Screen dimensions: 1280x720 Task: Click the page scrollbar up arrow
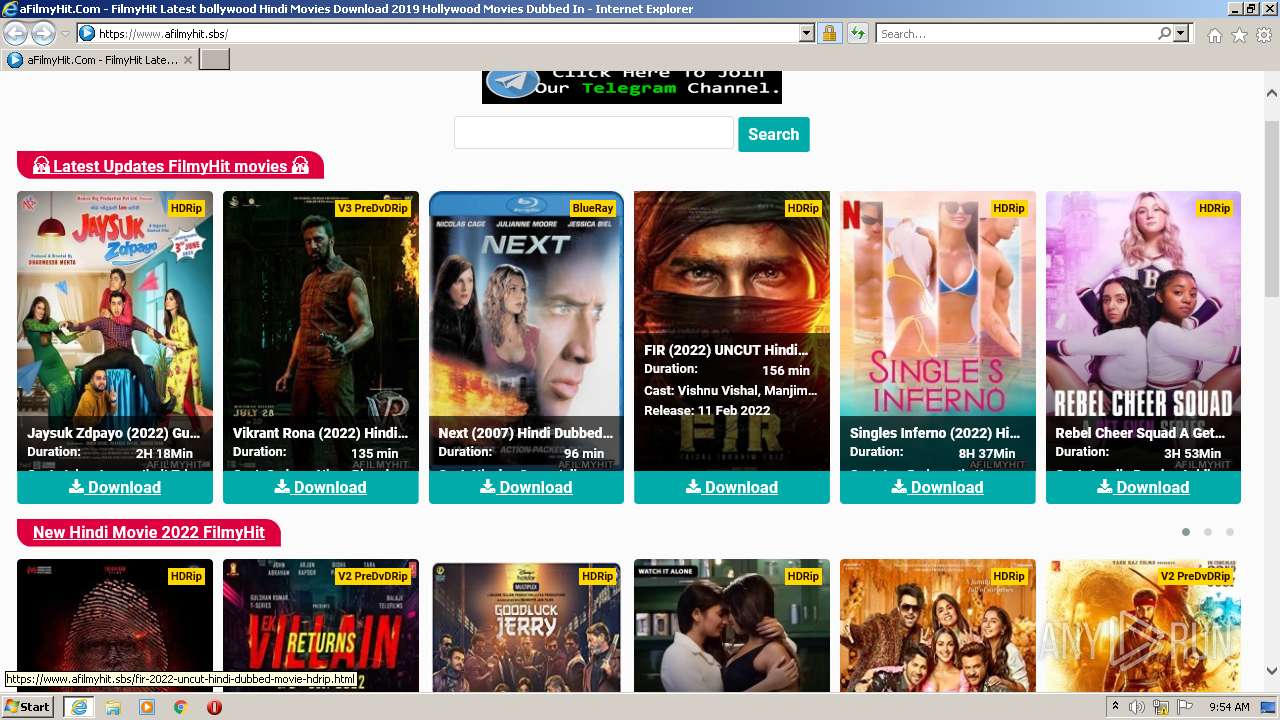[1272, 92]
